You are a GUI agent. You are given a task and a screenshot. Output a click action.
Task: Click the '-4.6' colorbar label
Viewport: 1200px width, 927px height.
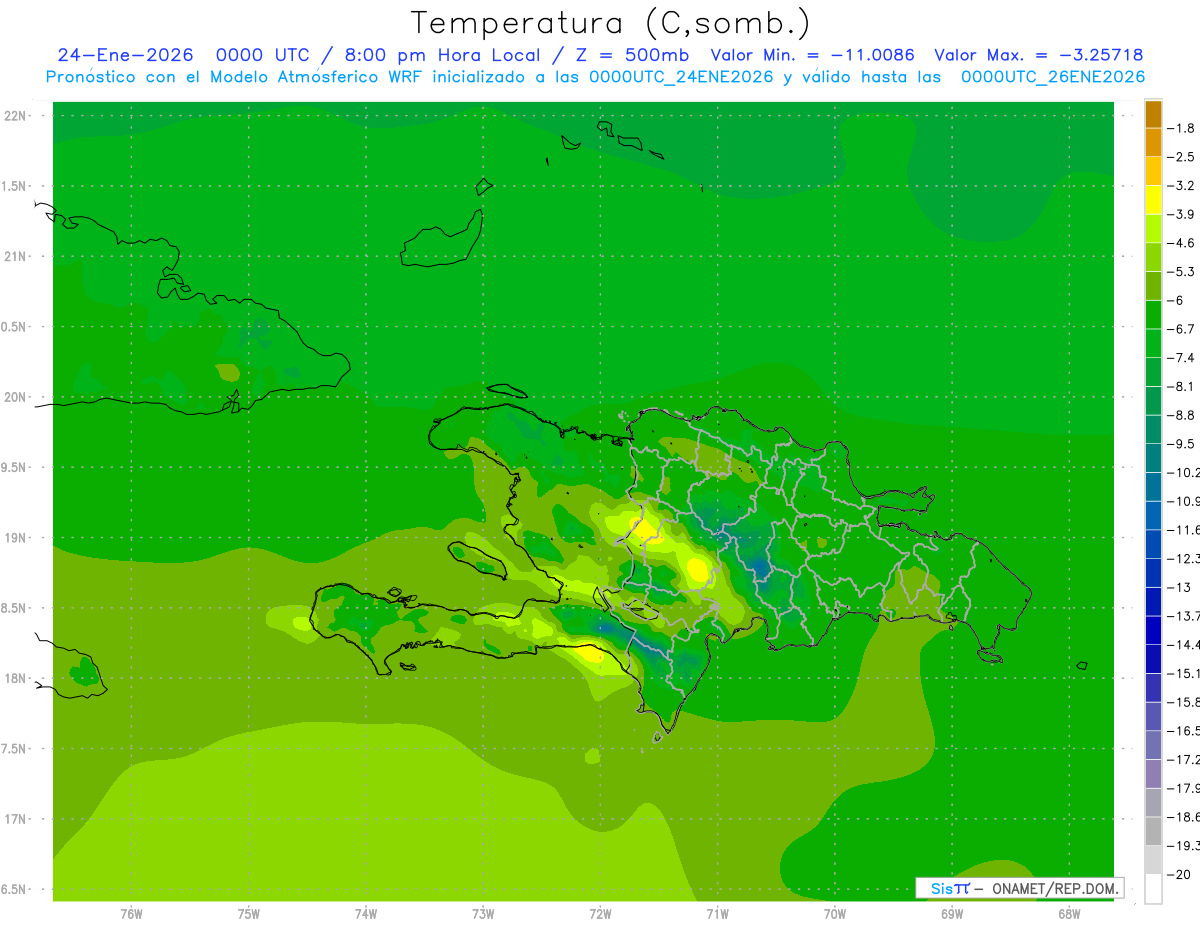click(x=1181, y=243)
